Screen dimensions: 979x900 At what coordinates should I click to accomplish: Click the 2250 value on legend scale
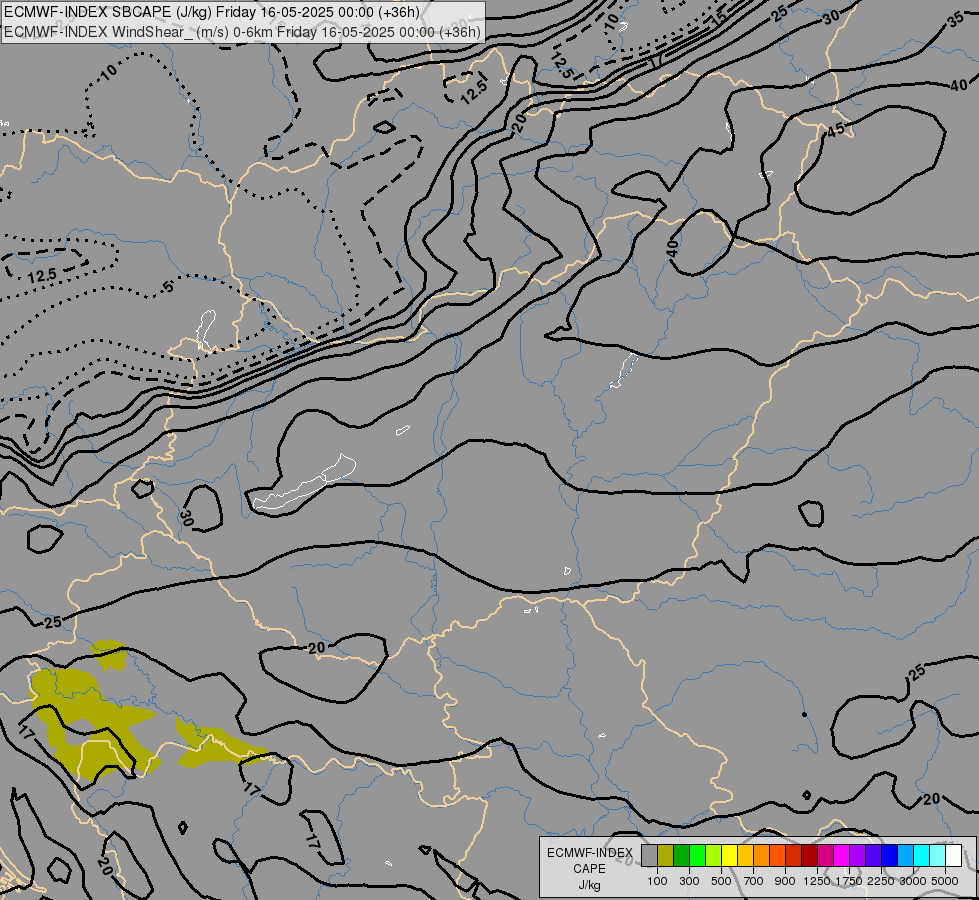881,881
